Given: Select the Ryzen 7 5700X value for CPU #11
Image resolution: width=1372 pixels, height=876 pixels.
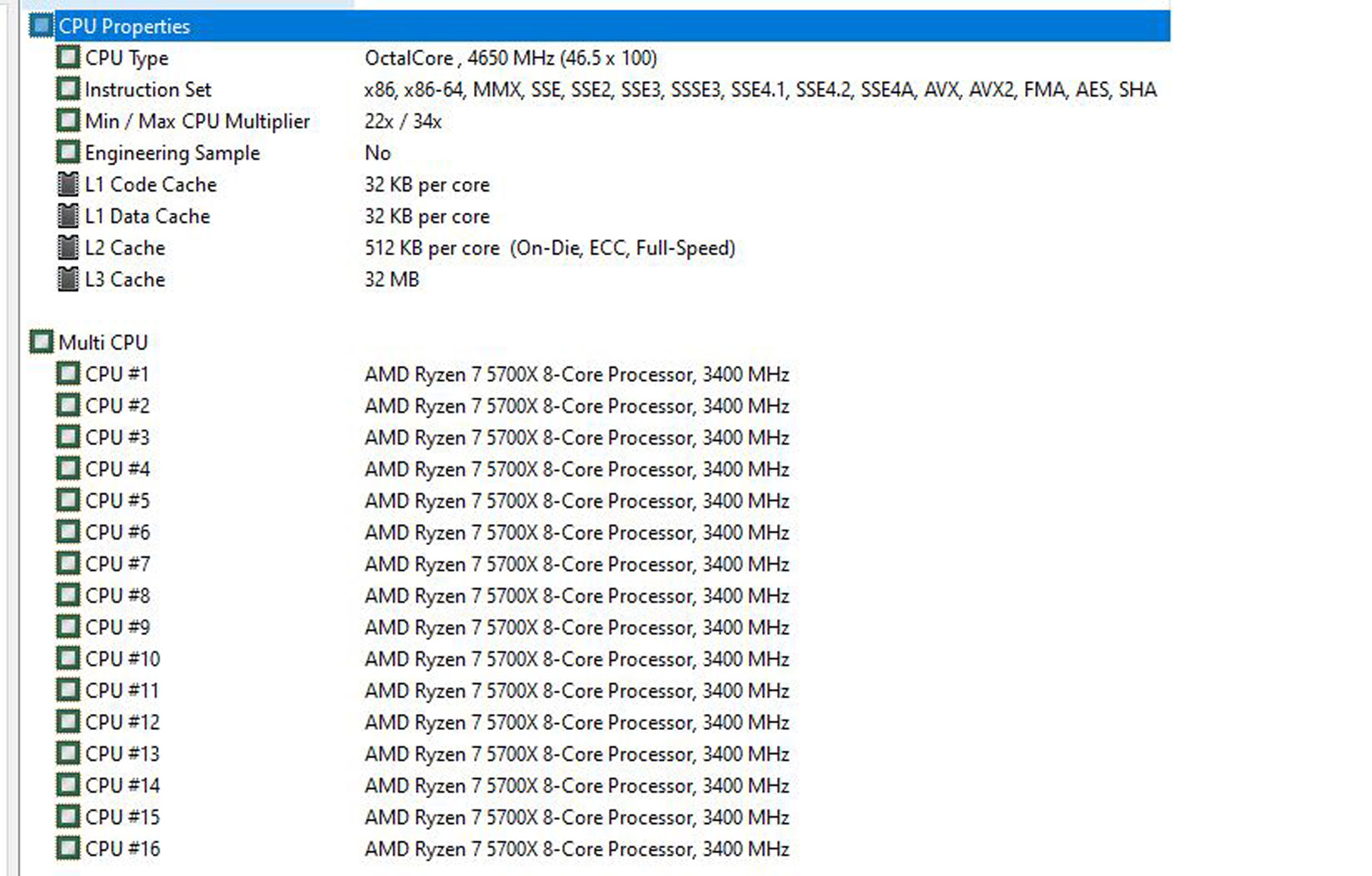Looking at the screenshot, I should coord(577,691).
